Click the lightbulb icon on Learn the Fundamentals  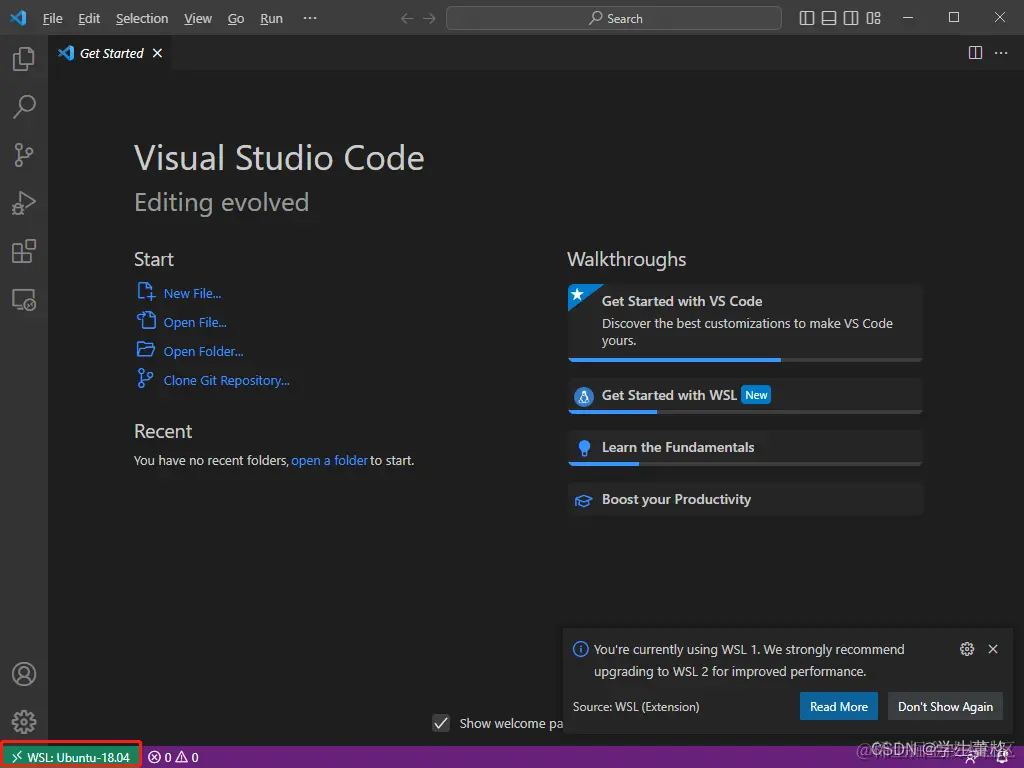(x=584, y=448)
